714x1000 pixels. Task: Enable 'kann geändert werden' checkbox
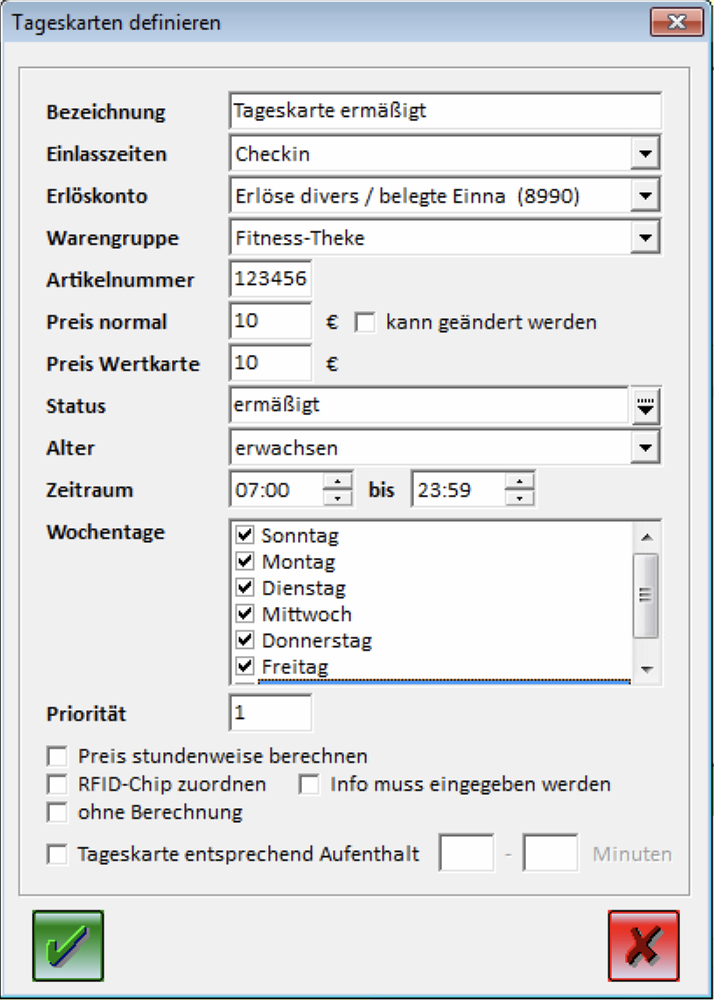pos(364,323)
